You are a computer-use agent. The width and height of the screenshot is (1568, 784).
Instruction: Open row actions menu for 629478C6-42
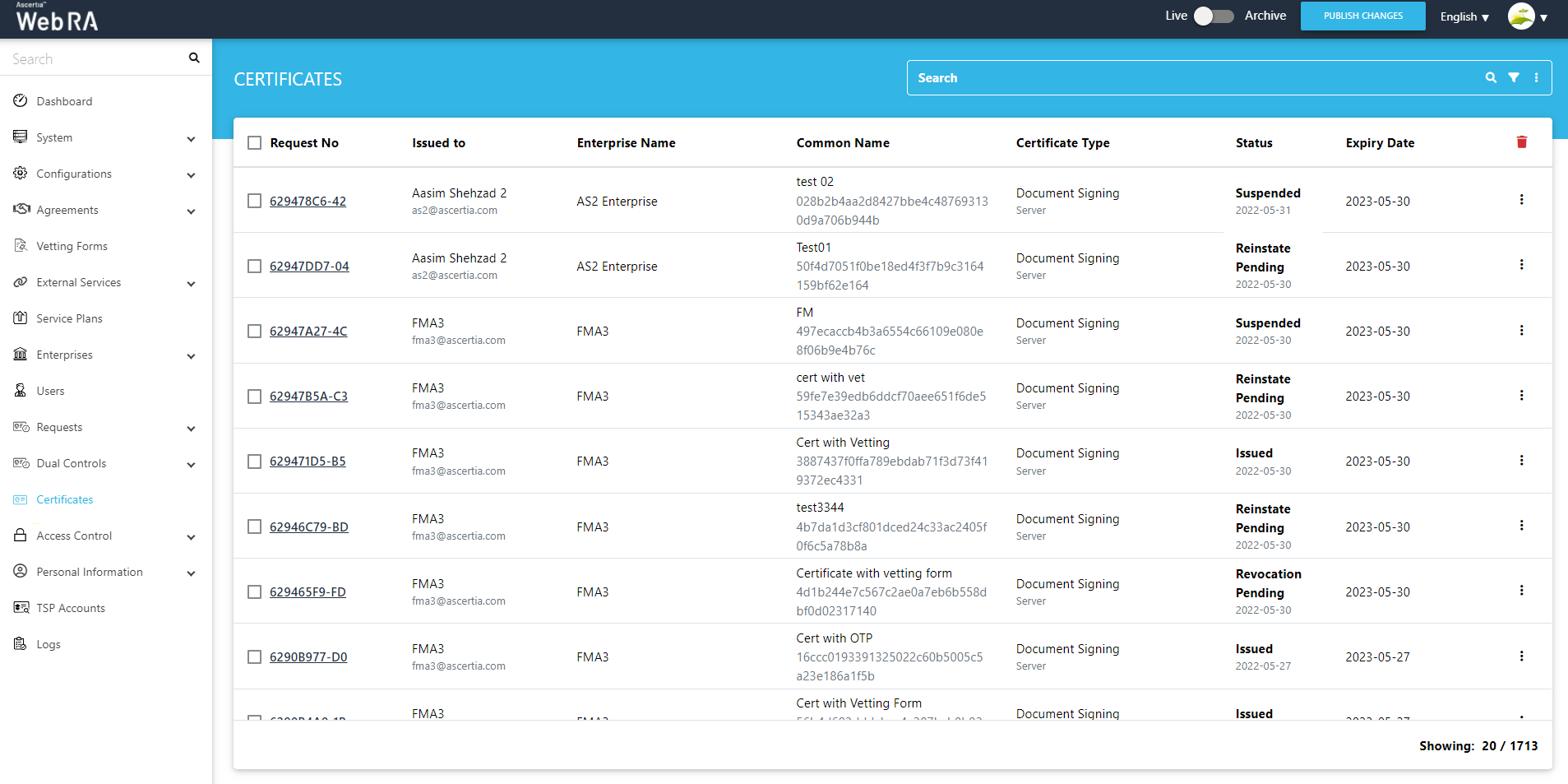(1521, 200)
